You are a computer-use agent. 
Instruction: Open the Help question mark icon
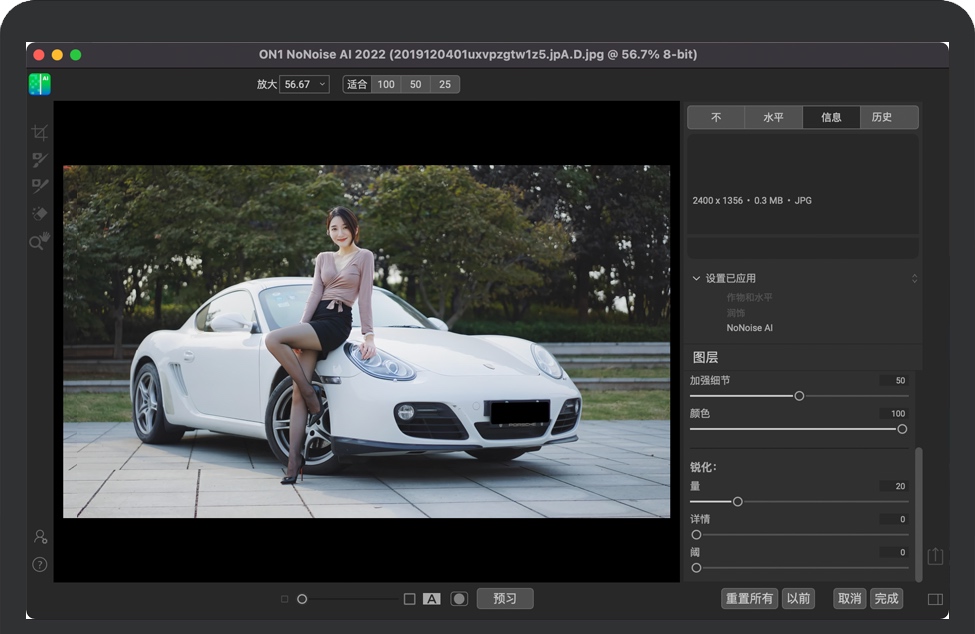(x=40, y=564)
